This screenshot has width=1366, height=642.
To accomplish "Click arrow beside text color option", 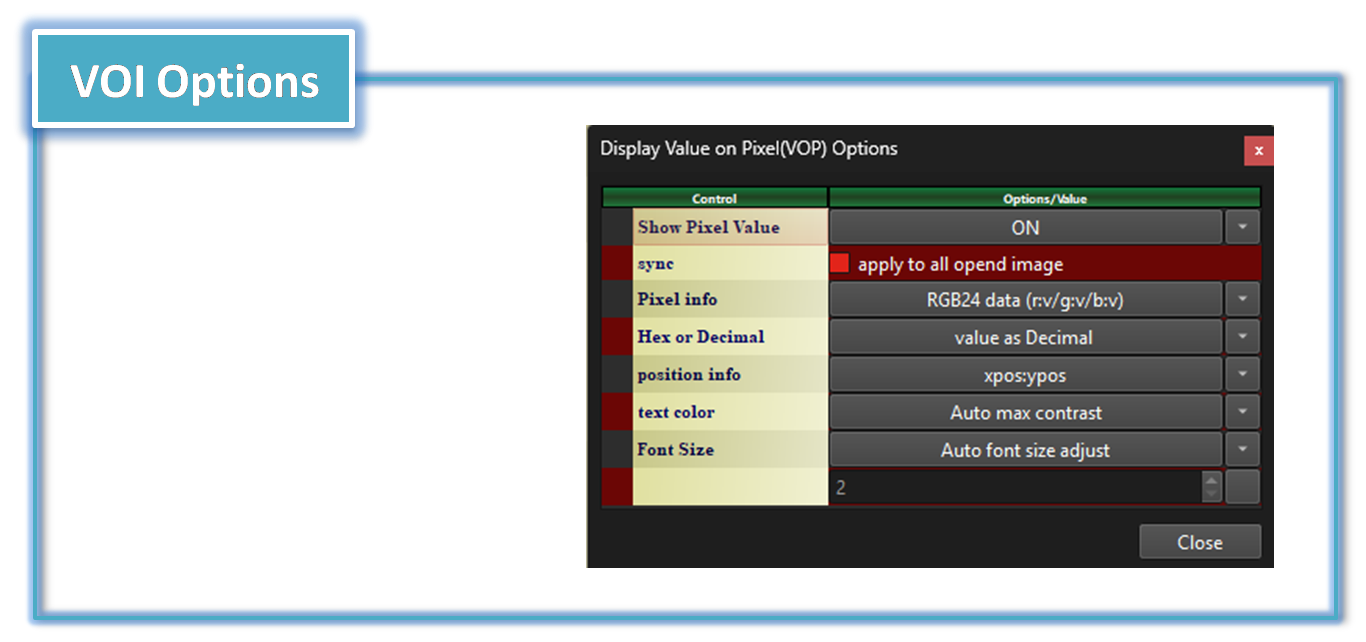I will [x=1242, y=412].
